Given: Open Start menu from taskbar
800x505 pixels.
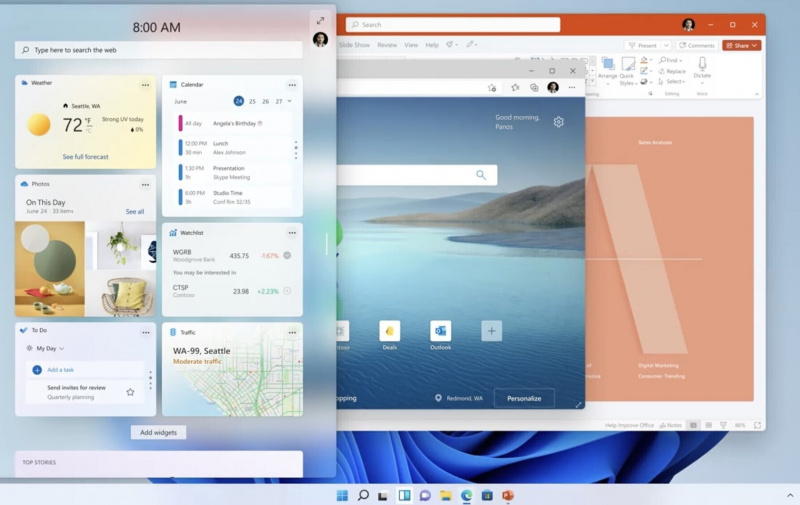Looking at the screenshot, I should [x=342, y=495].
